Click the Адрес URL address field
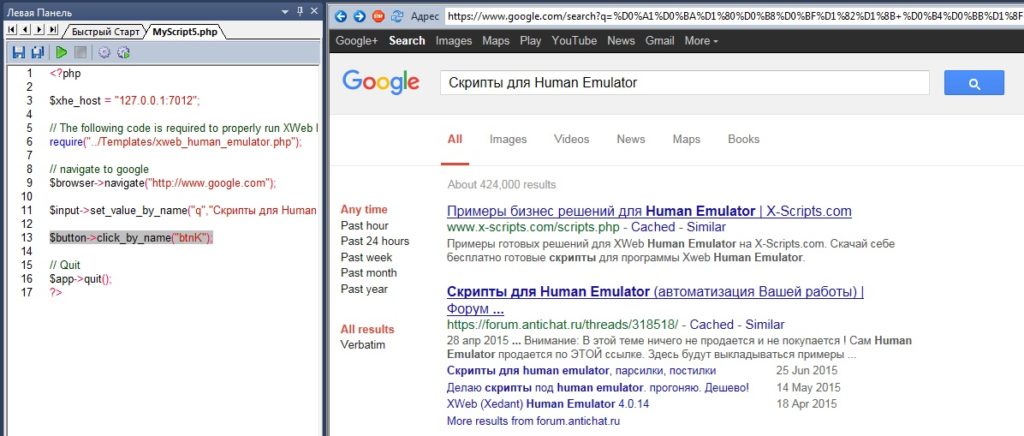This screenshot has height=436, width=1024. [733, 16]
